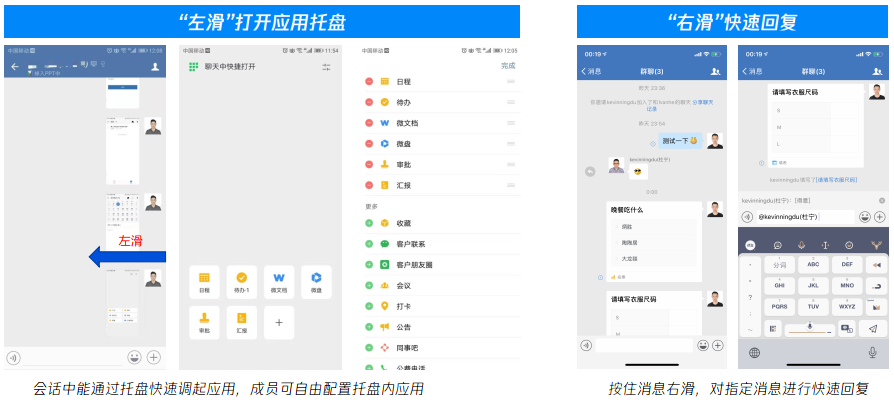The height and width of the screenshot is (404, 894).
Task: Open the 汇报 report tile
Action: click(x=241, y=321)
